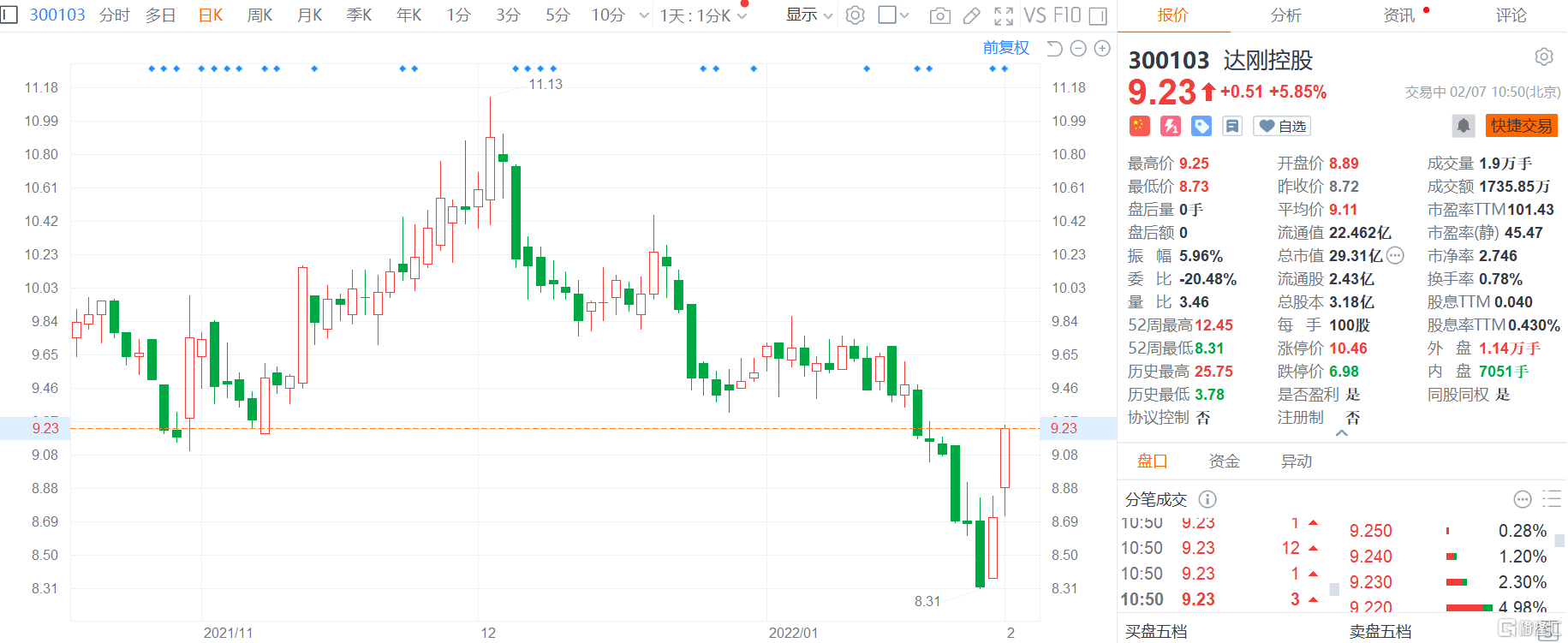
Task: Switch to the 资金 tab
Action: click(1224, 461)
